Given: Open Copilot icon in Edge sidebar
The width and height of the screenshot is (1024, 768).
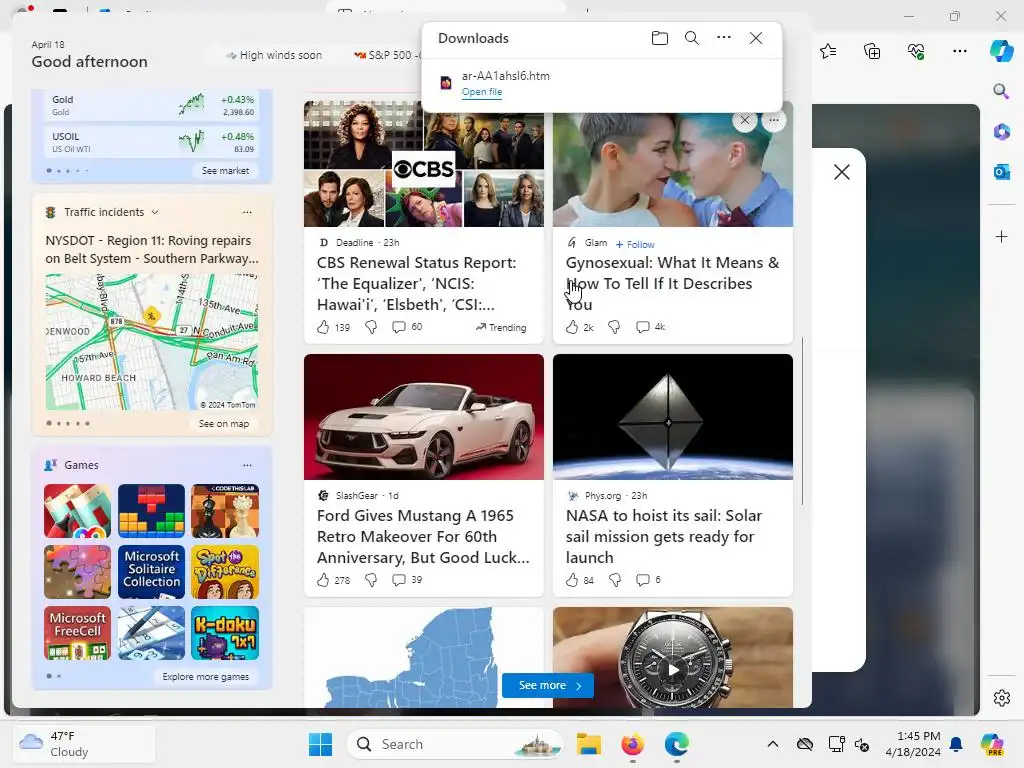Looking at the screenshot, I should coord(1001,51).
